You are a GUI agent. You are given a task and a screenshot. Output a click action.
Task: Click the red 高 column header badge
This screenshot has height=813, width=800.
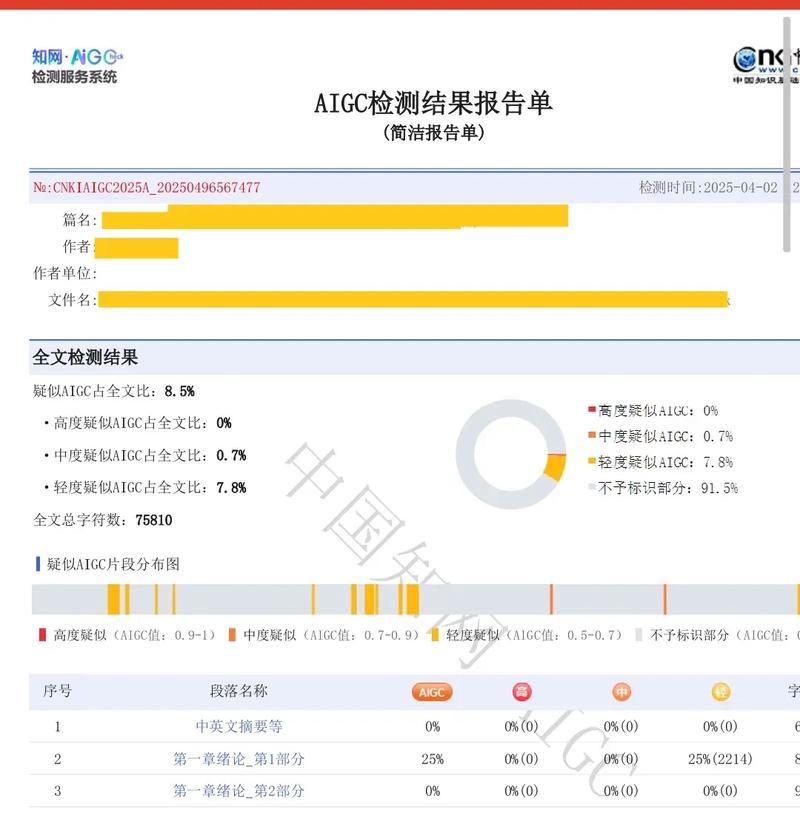(516, 691)
